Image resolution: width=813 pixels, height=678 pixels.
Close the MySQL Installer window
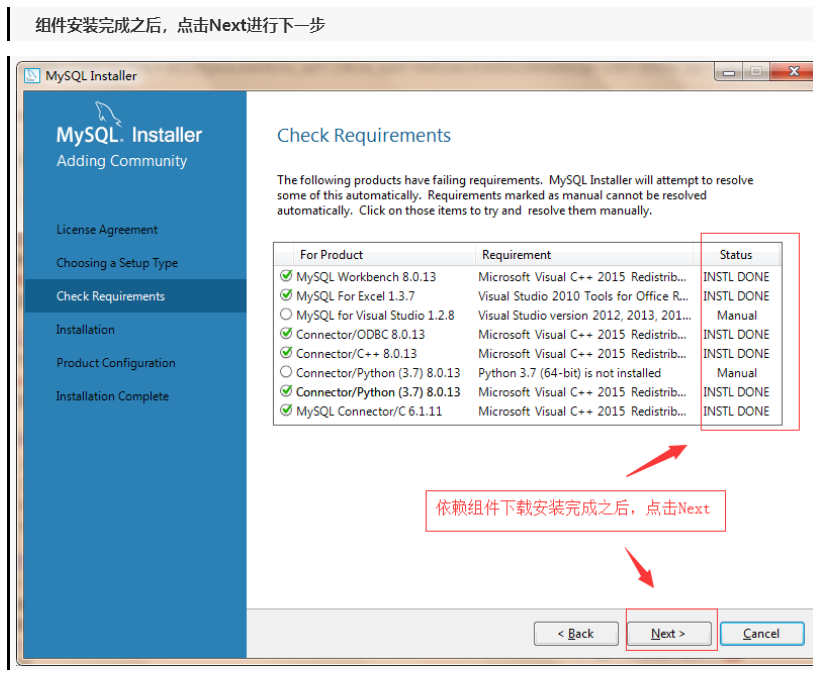(x=793, y=72)
